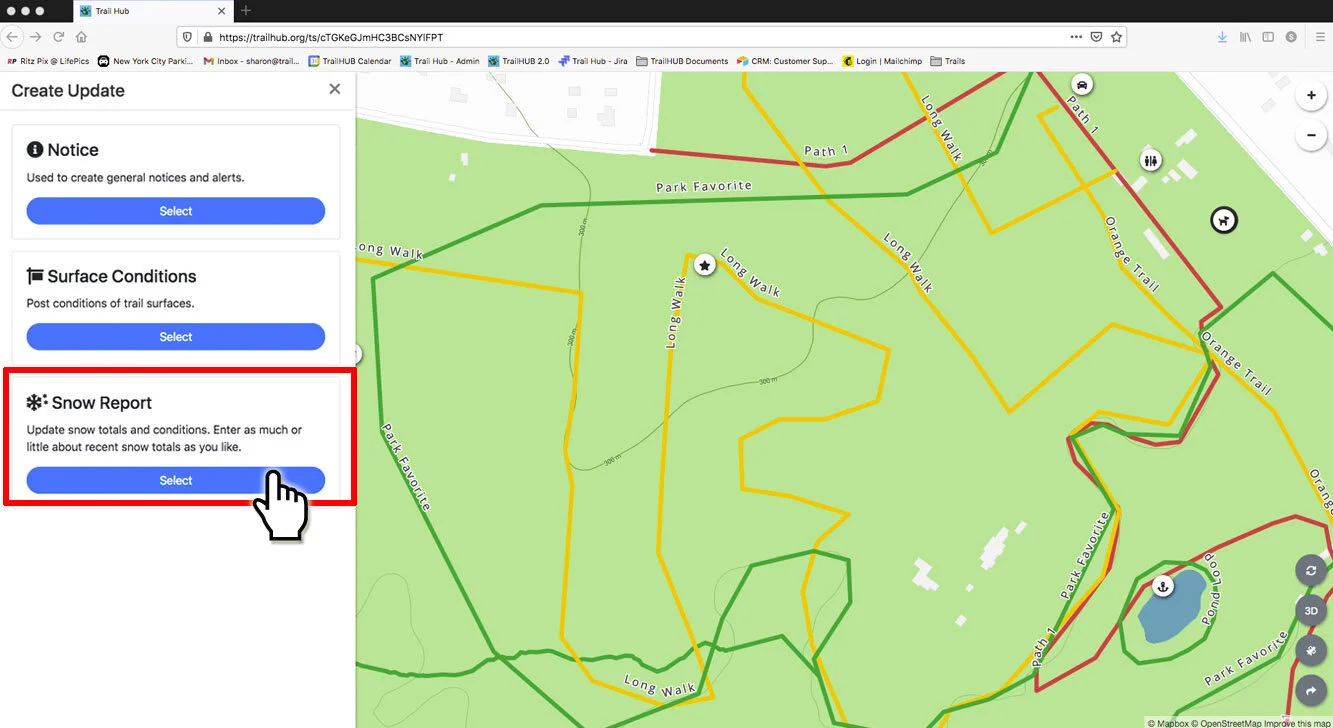Click the share arrow map button
Viewport: 1333px width, 728px height.
[x=1311, y=690]
